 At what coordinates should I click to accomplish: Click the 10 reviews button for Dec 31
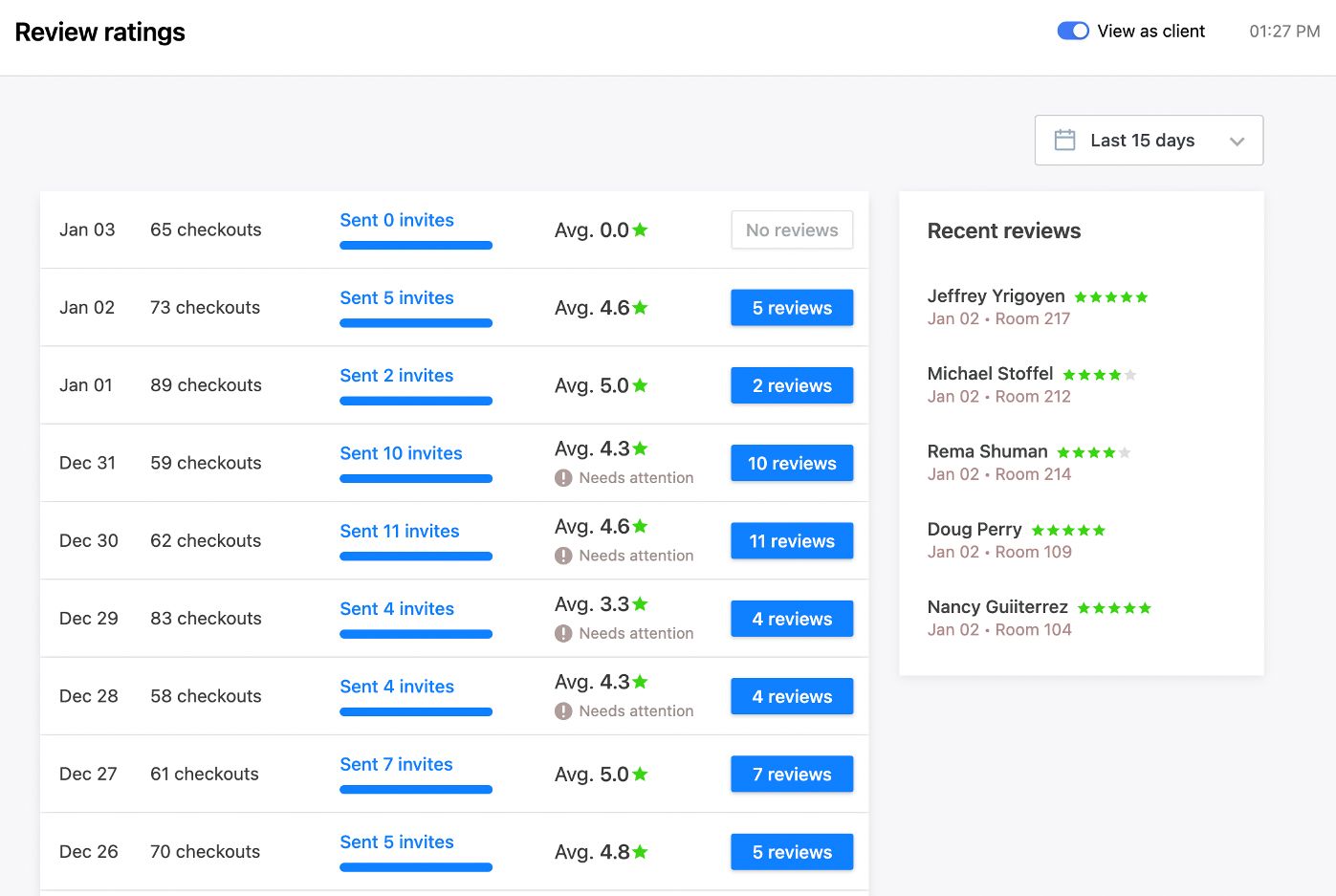(x=791, y=463)
